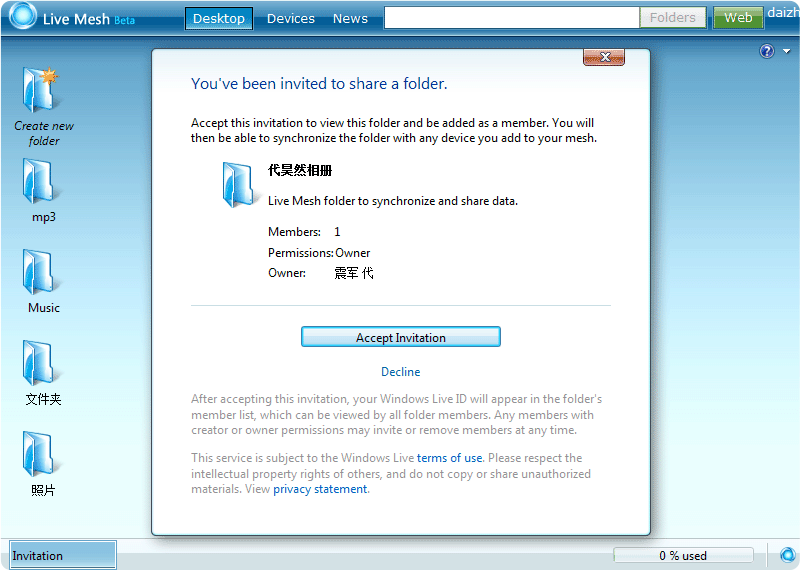The width and height of the screenshot is (800, 570).
Task: Click the Folders button
Action: pyautogui.click(x=672, y=18)
